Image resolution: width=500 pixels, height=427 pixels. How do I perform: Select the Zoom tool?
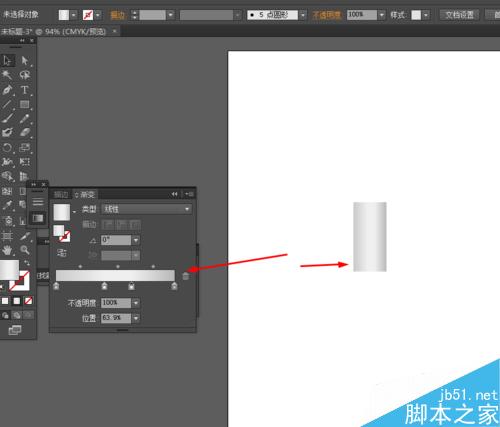point(24,250)
